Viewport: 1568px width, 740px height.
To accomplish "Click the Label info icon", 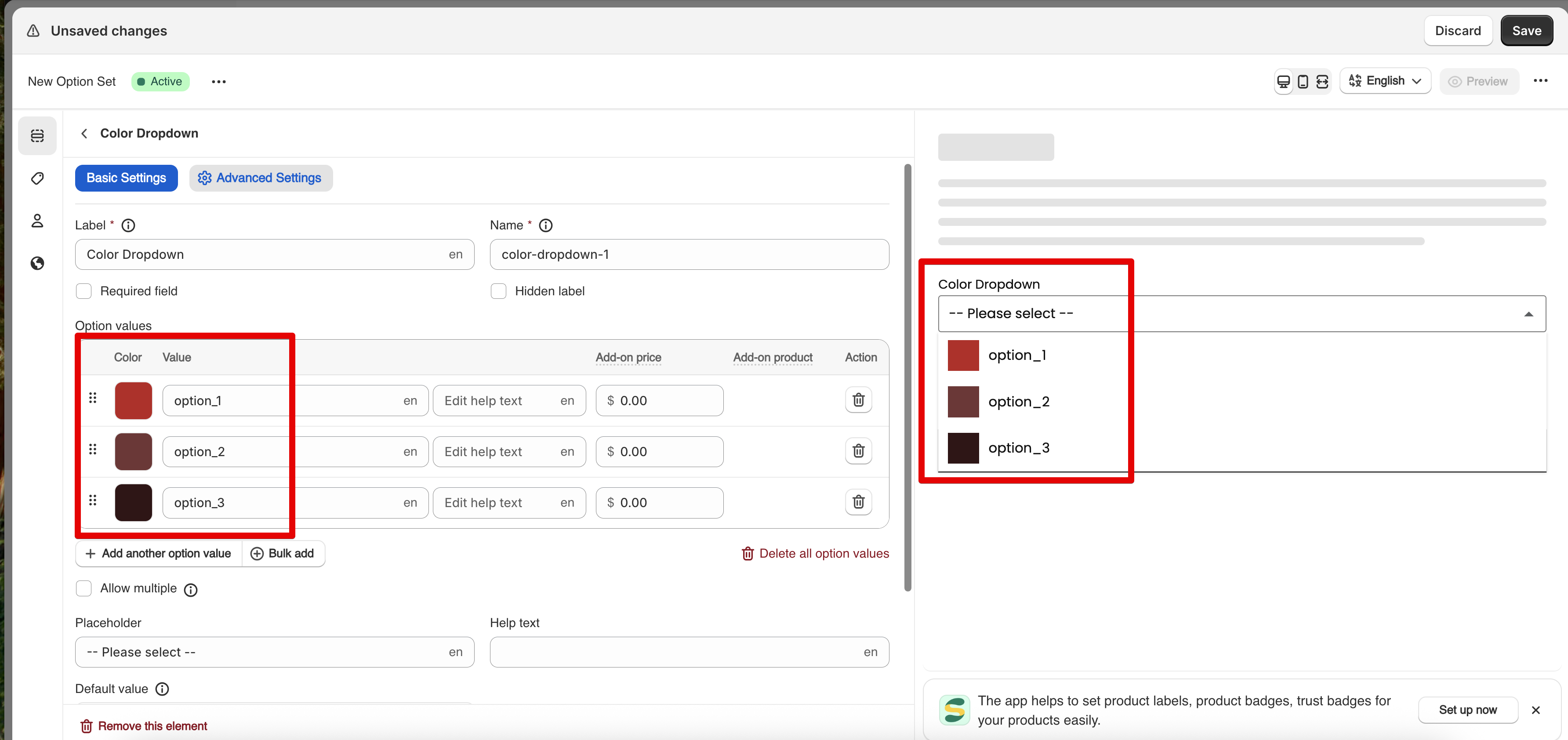I will [128, 225].
